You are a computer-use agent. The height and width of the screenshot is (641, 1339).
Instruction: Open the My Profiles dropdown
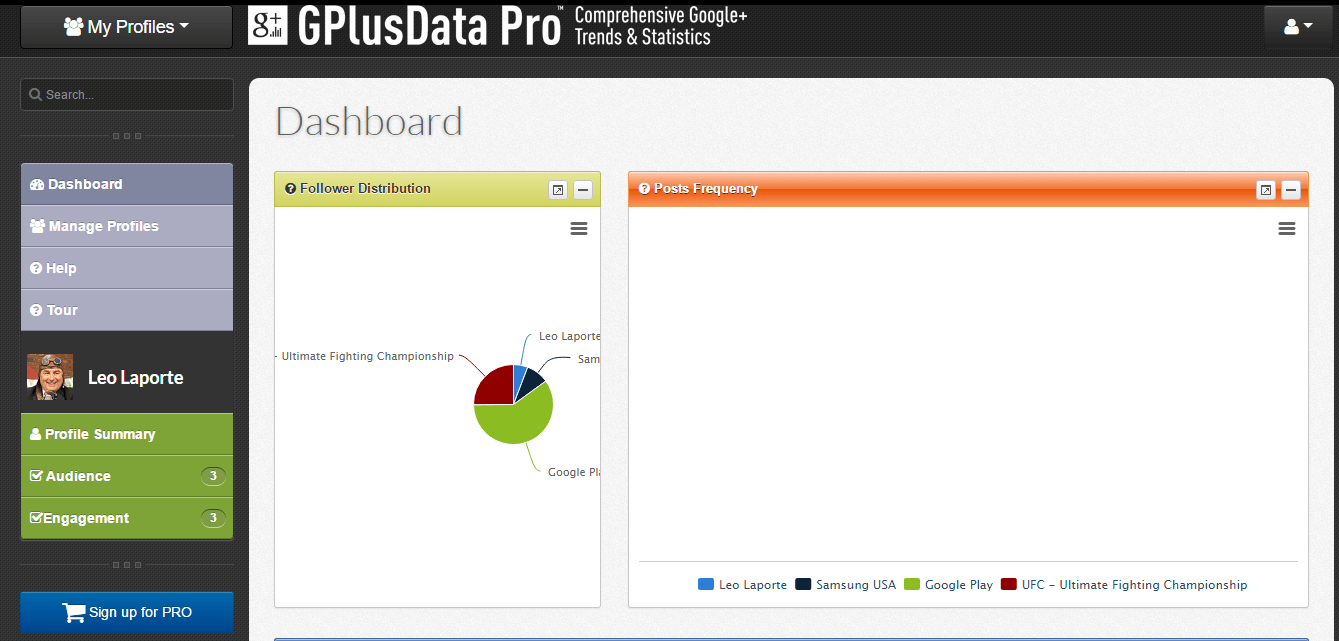pyautogui.click(x=126, y=27)
